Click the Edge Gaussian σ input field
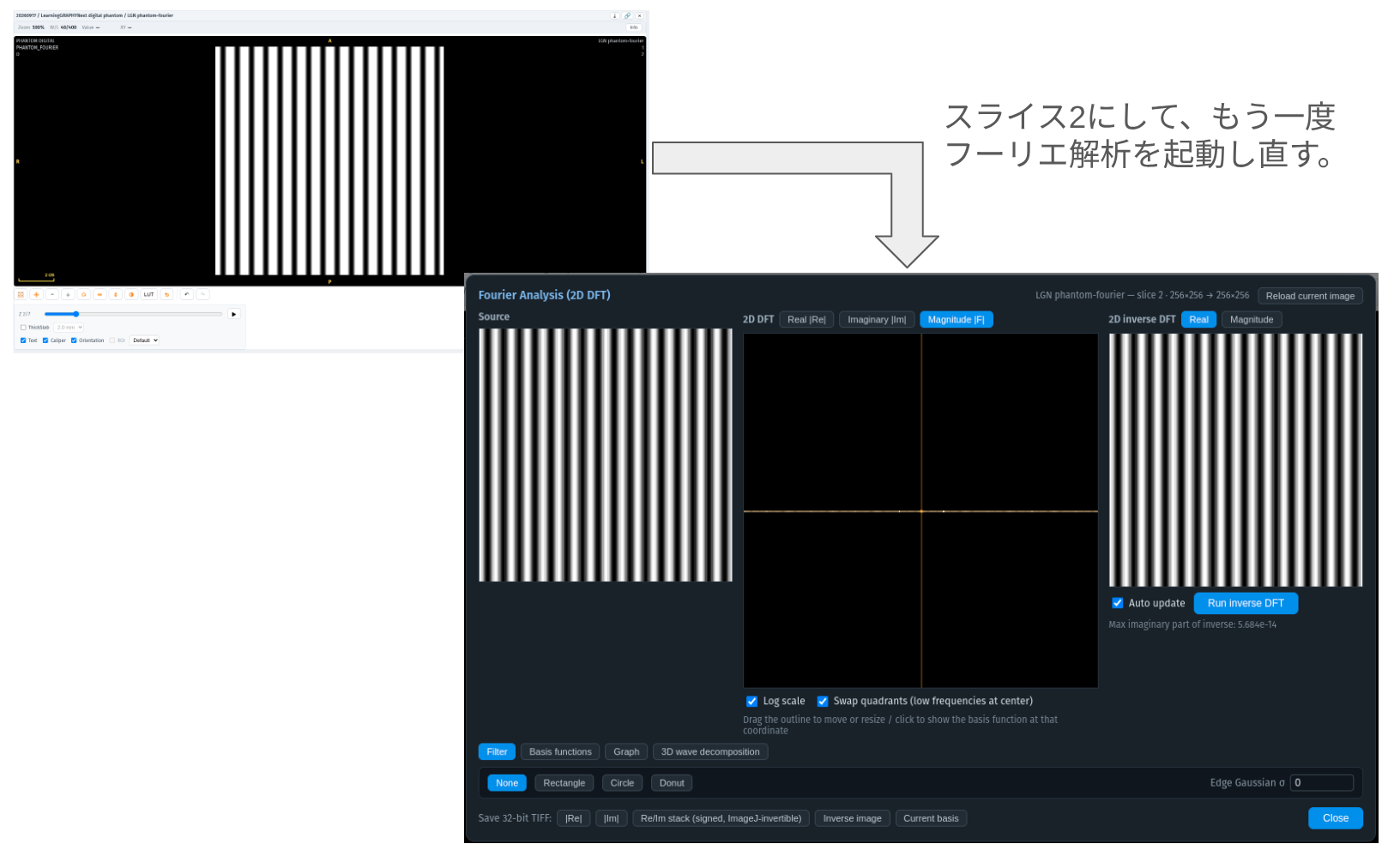The height and width of the screenshot is (868, 1394). point(1322,782)
